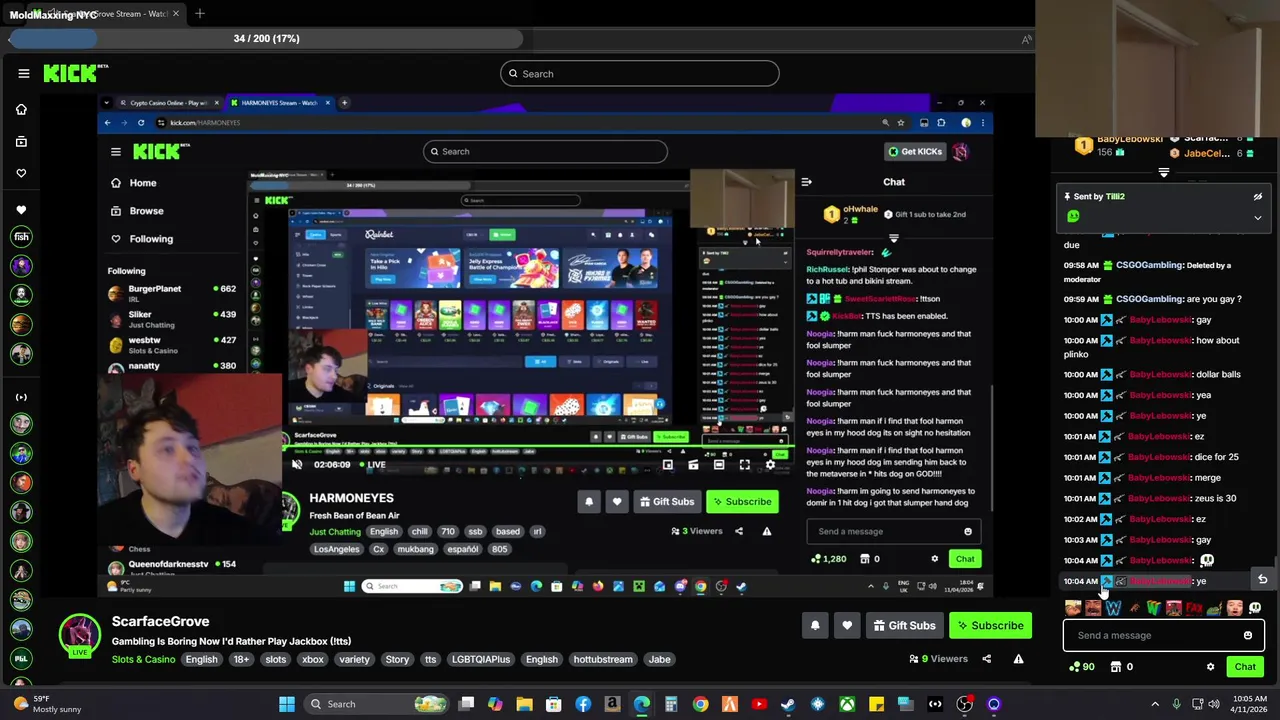This screenshot has height=720, width=1280.
Task: Collapse the outer chat leaderboard handle
Action: pyautogui.click(x=1163, y=173)
